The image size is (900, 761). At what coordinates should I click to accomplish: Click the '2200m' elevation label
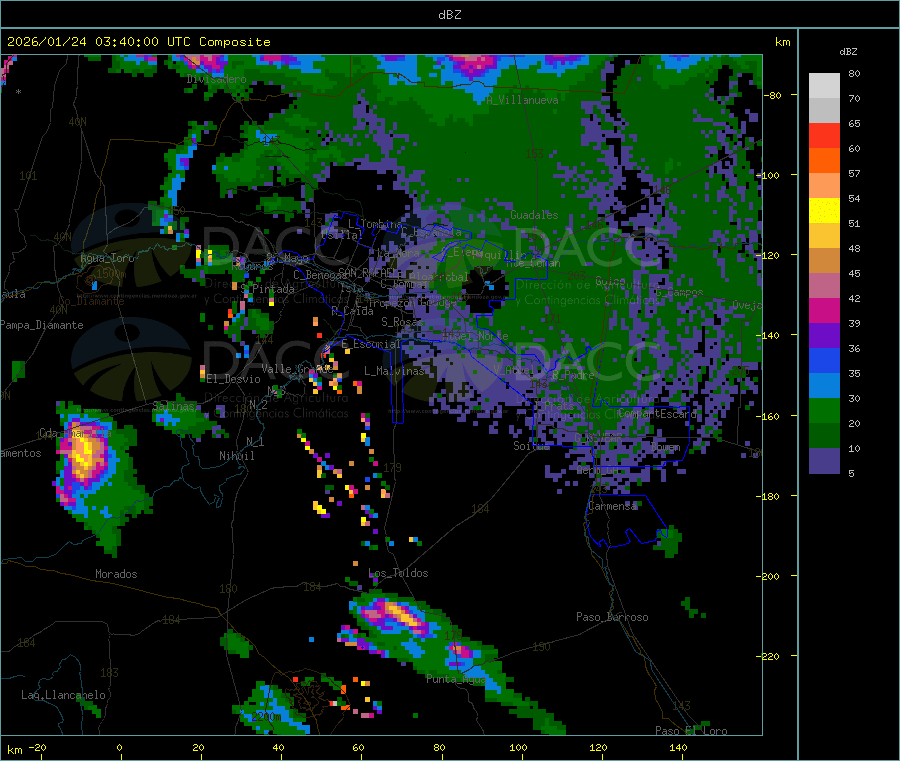click(266, 717)
